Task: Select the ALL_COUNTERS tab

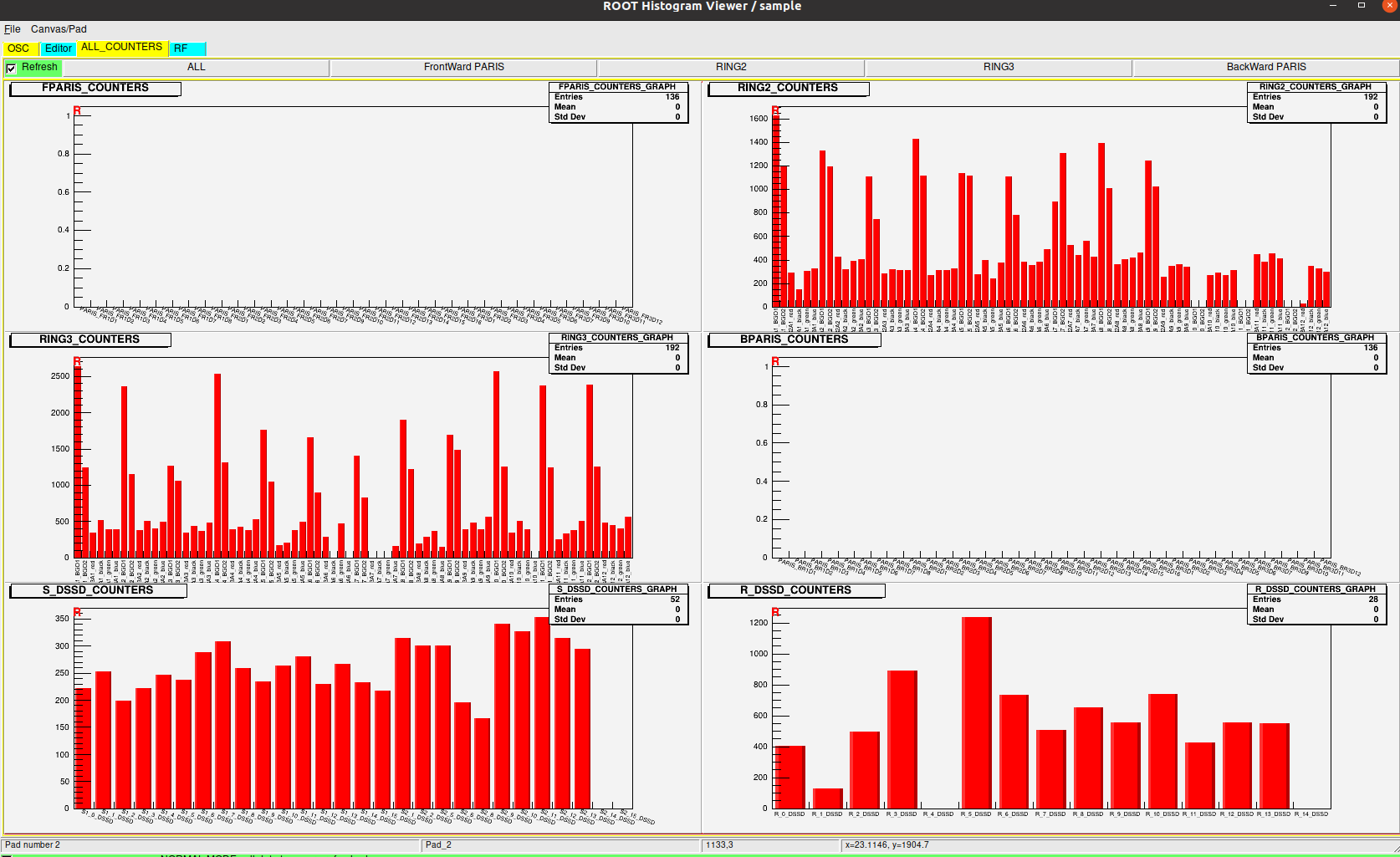Action: [121, 48]
